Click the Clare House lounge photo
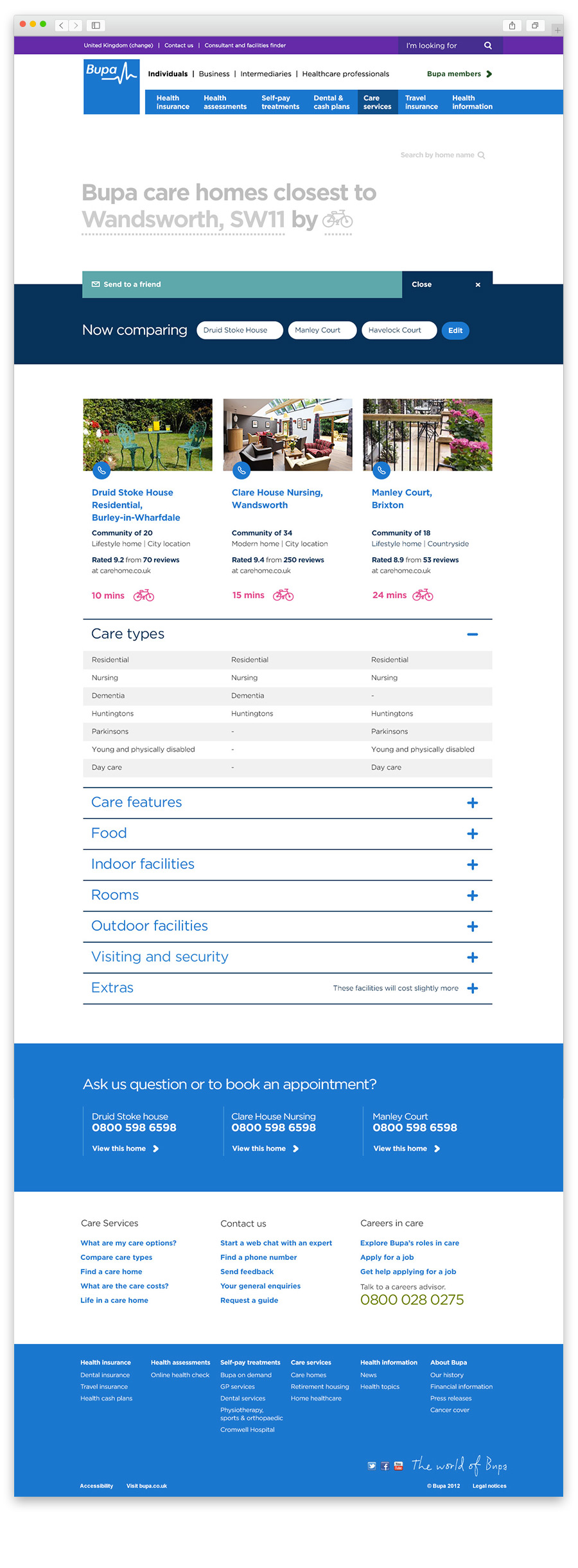 pos(288,435)
